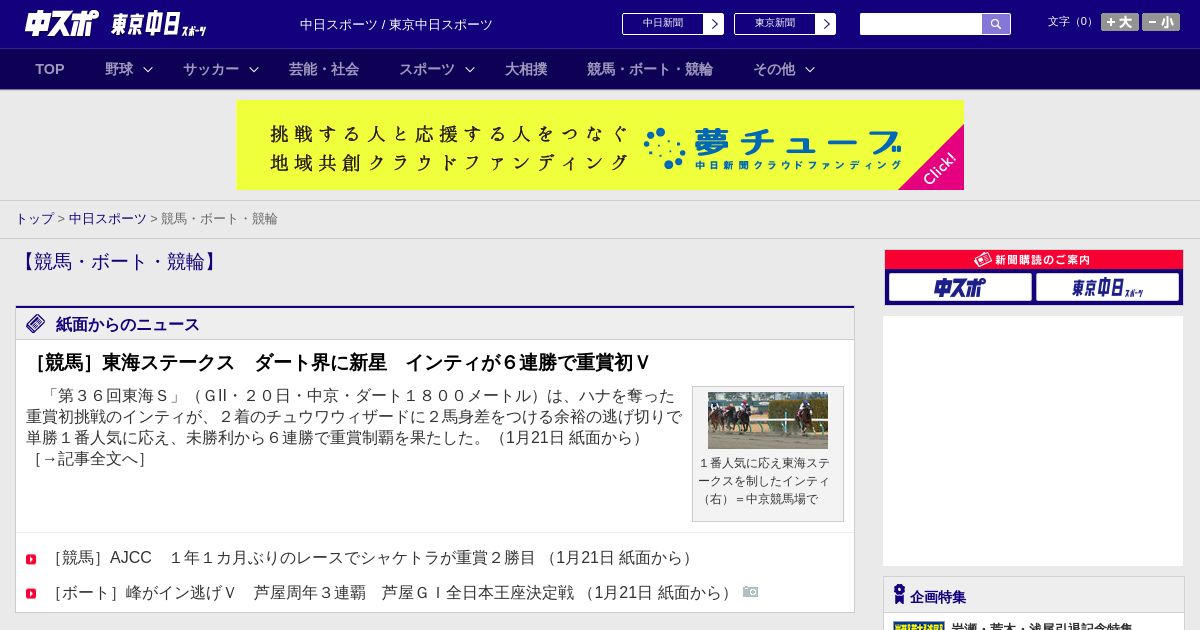The width and height of the screenshot is (1200, 630).
Task: Select 大相撲 in navigation bar
Action: coord(526,69)
